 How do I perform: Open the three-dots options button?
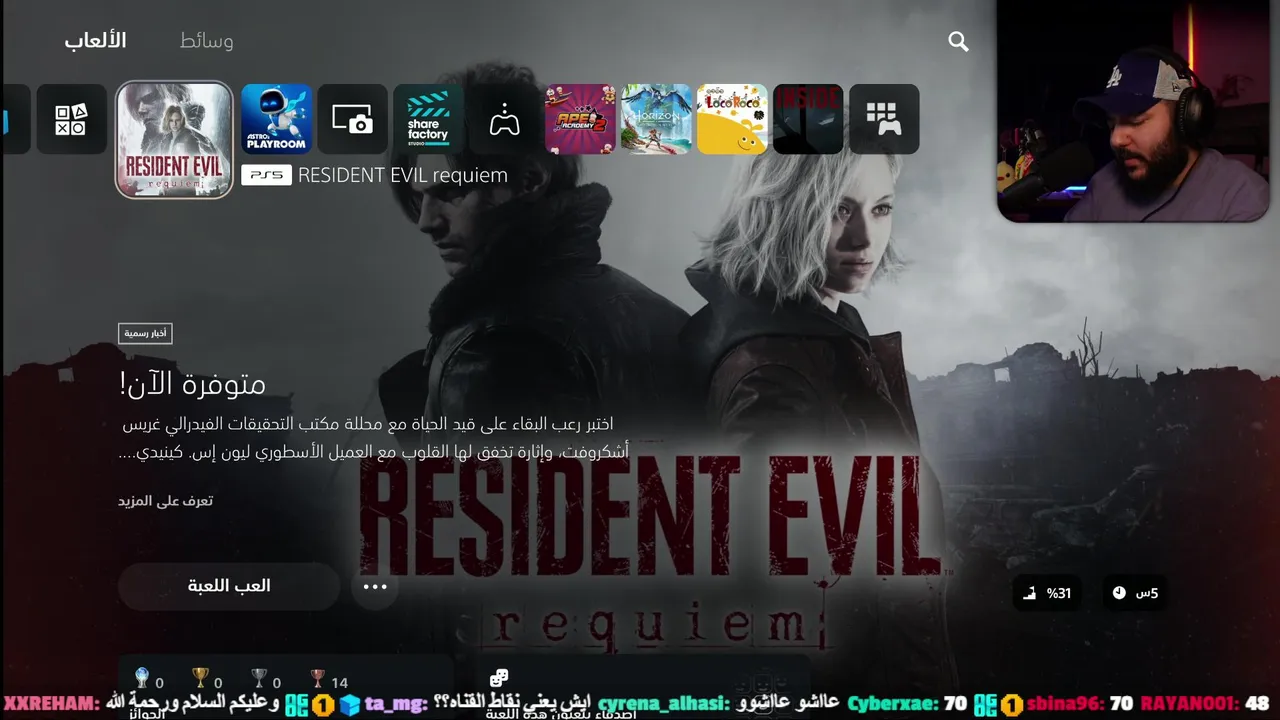[375, 587]
